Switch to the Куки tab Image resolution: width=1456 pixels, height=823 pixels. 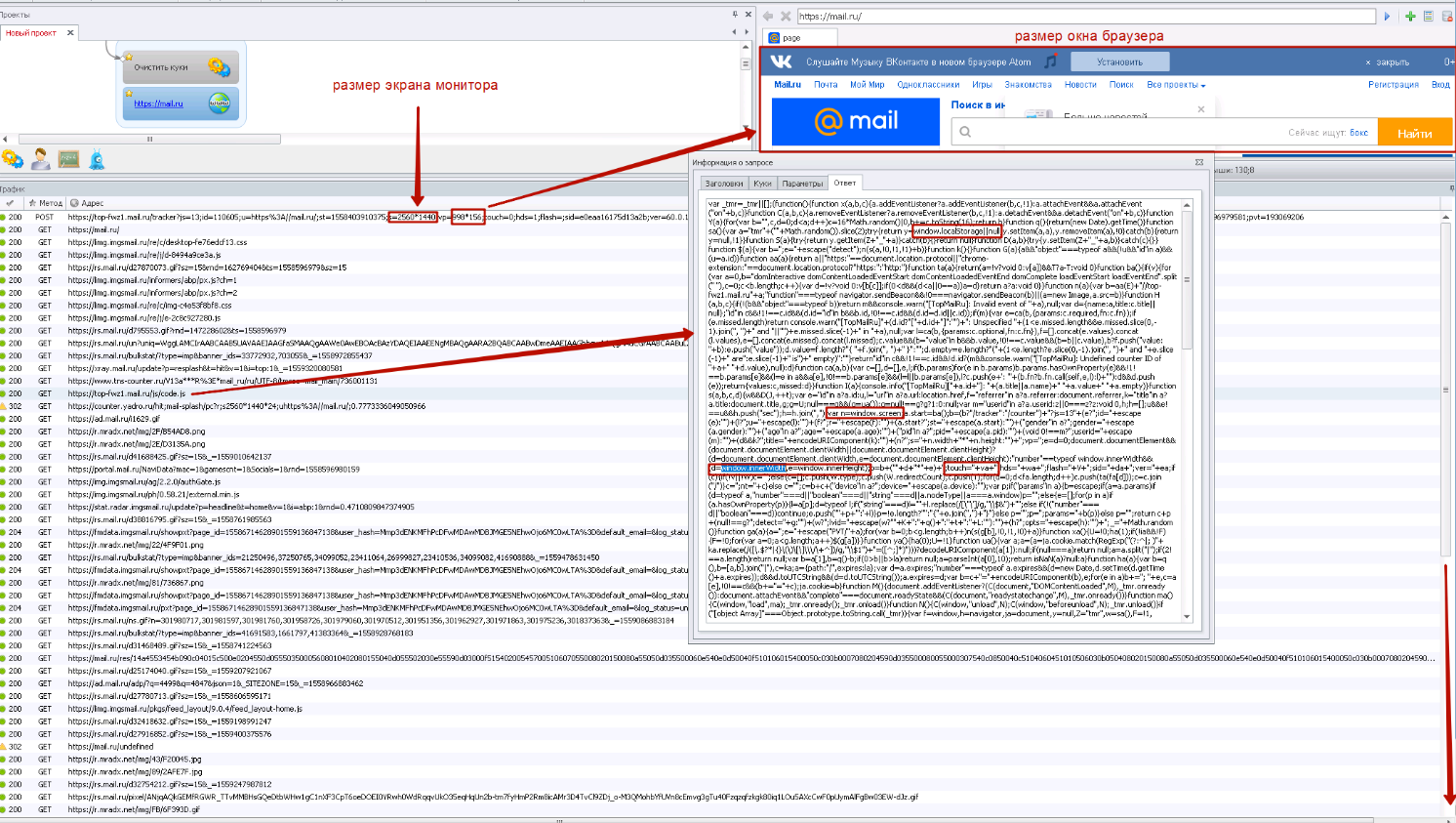point(762,184)
